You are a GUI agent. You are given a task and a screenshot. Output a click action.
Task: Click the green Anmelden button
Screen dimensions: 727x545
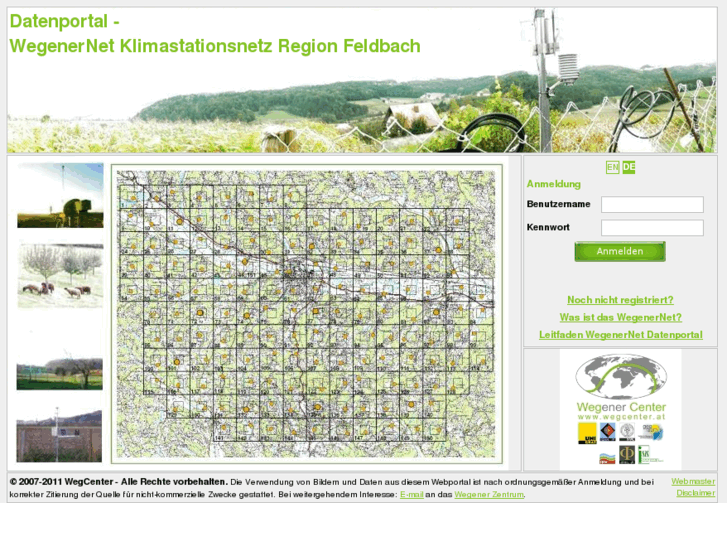620,251
